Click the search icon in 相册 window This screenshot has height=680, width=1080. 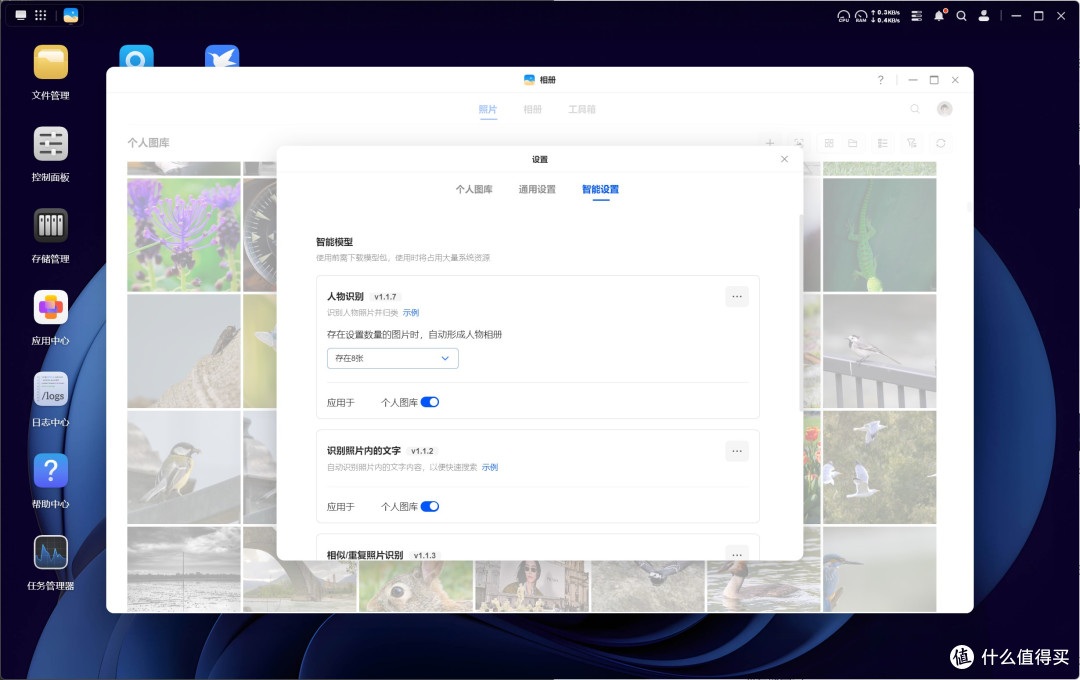coord(915,109)
